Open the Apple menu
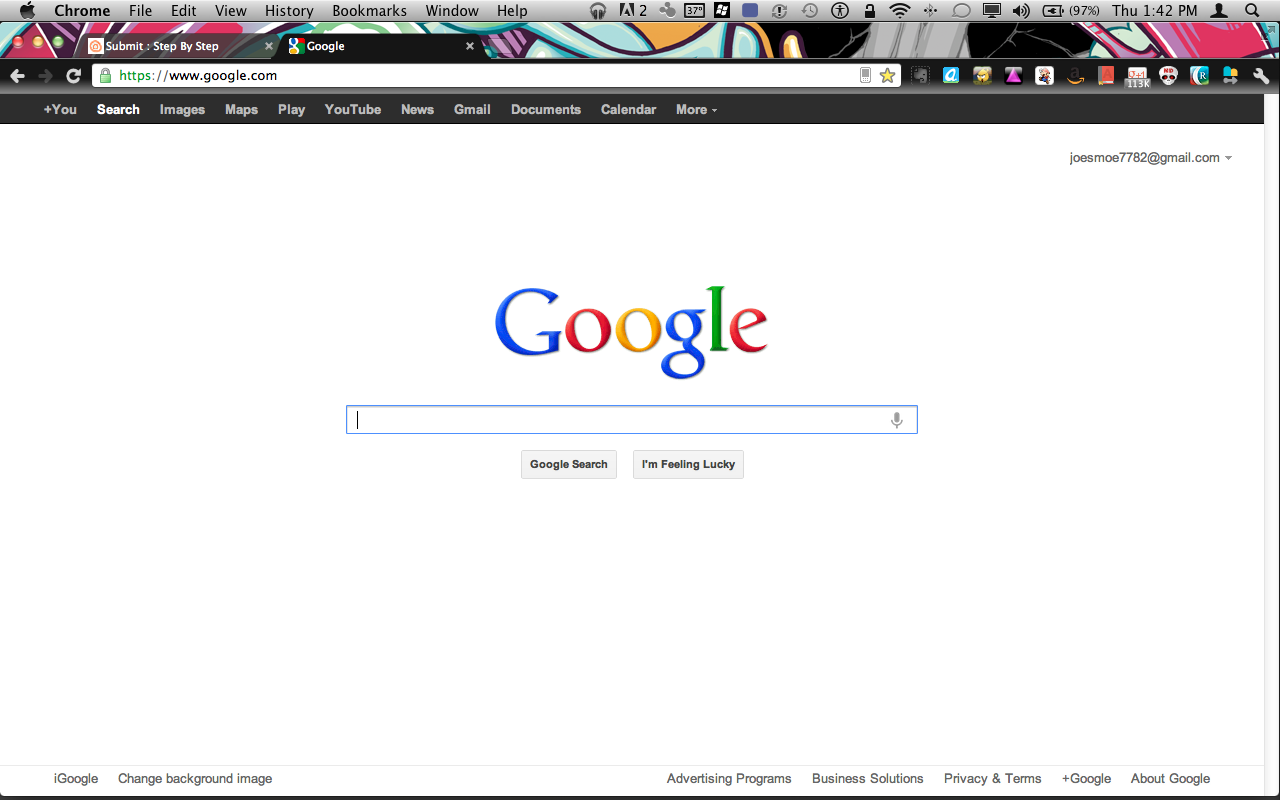The height and width of the screenshot is (800, 1280). click(x=27, y=11)
